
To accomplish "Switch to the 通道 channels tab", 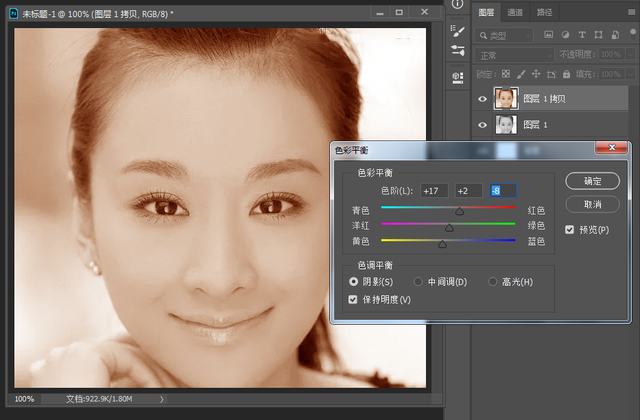I will click(x=515, y=12).
